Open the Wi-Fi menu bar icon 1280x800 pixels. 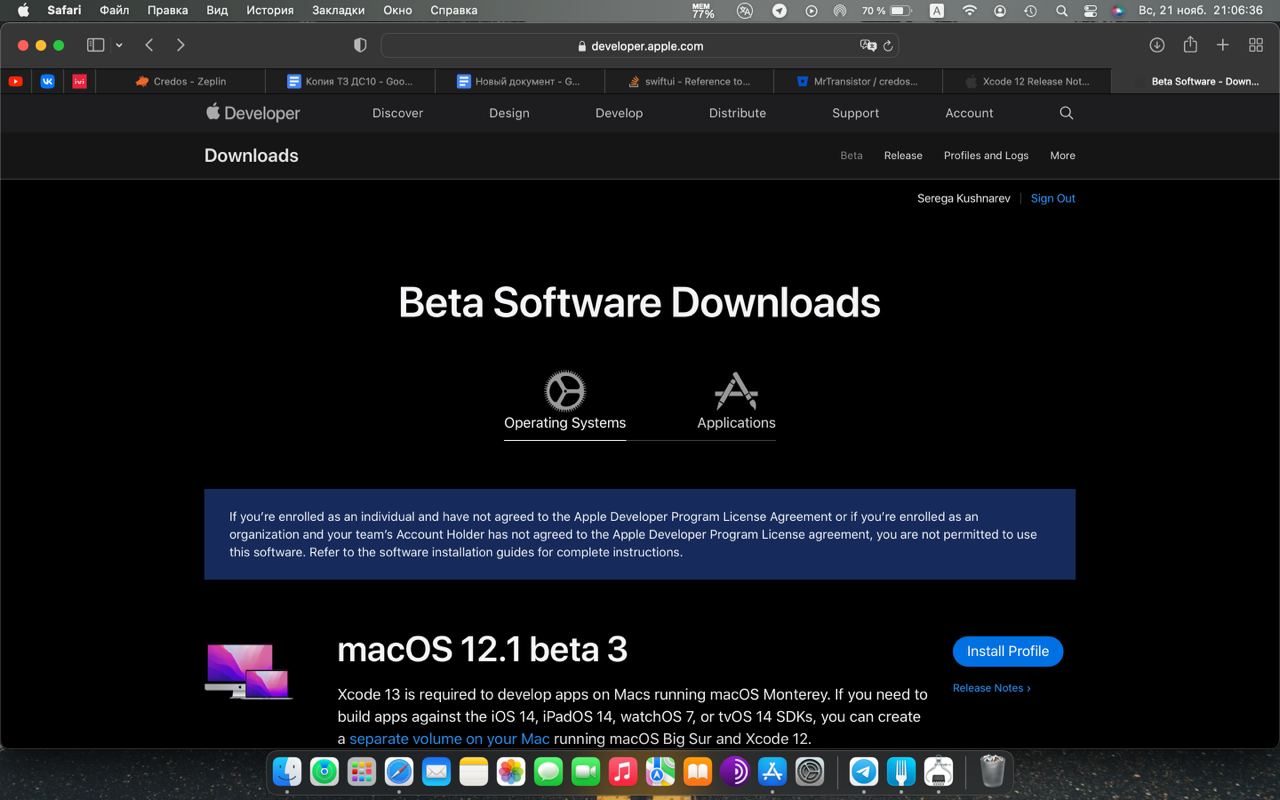coord(969,10)
